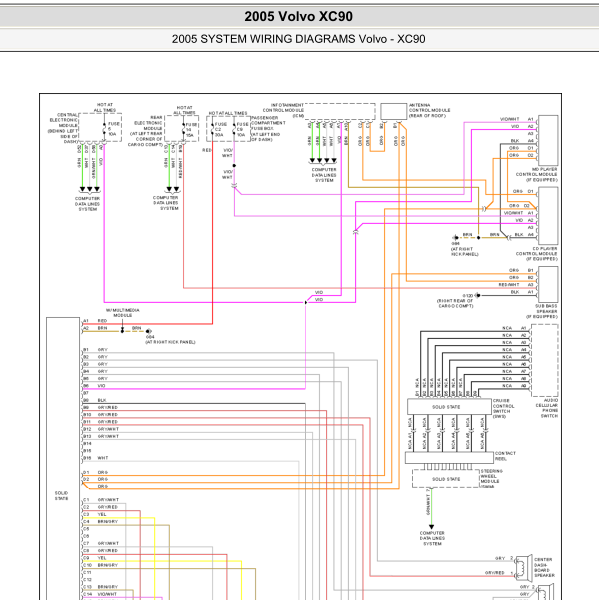Select the "W/ Multimedia Module" note

coord(122,313)
